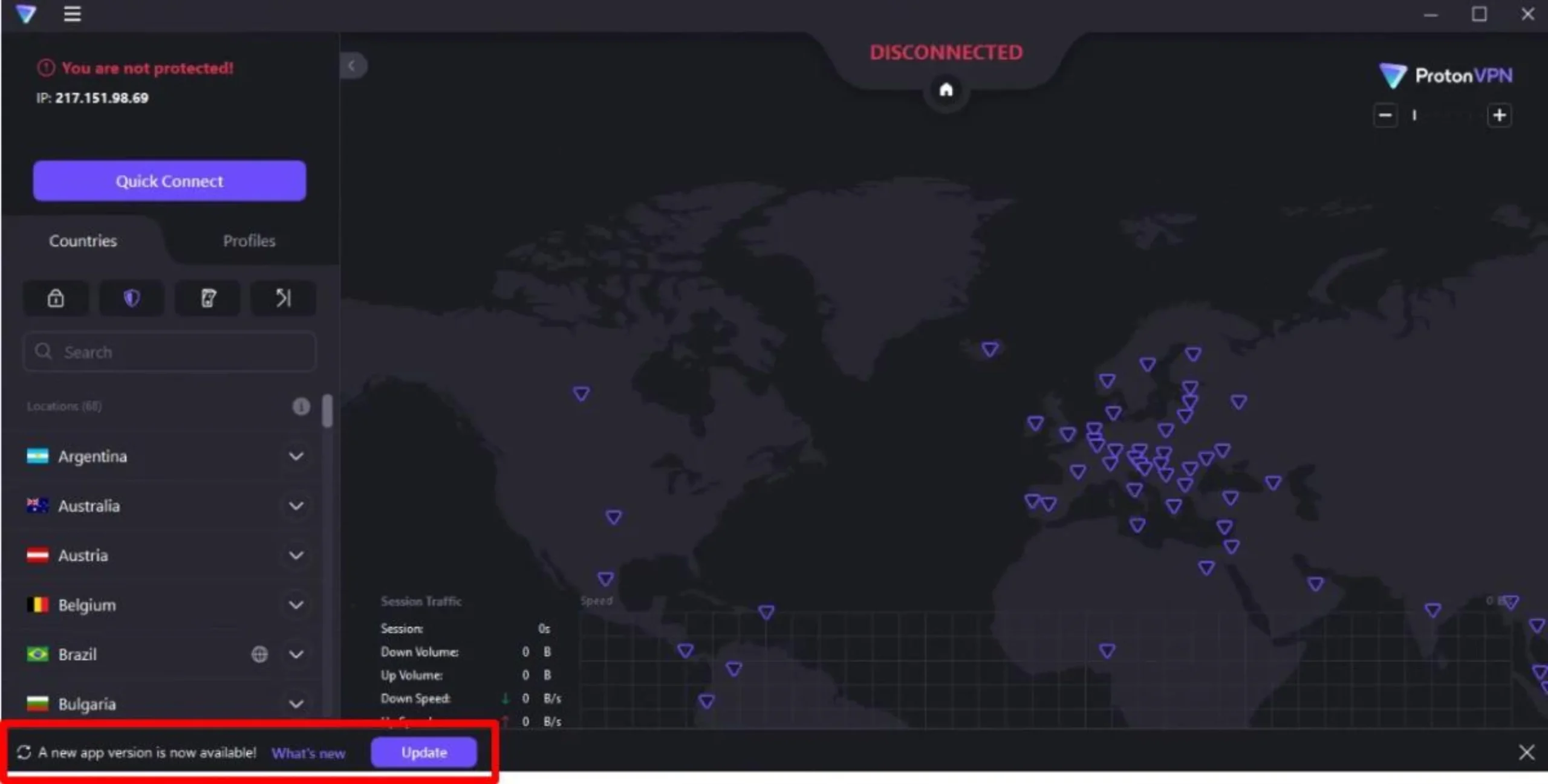The width and height of the screenshot is (1548, 784).
Task: Expand the Argentina country list
Action: pos(296,456)
